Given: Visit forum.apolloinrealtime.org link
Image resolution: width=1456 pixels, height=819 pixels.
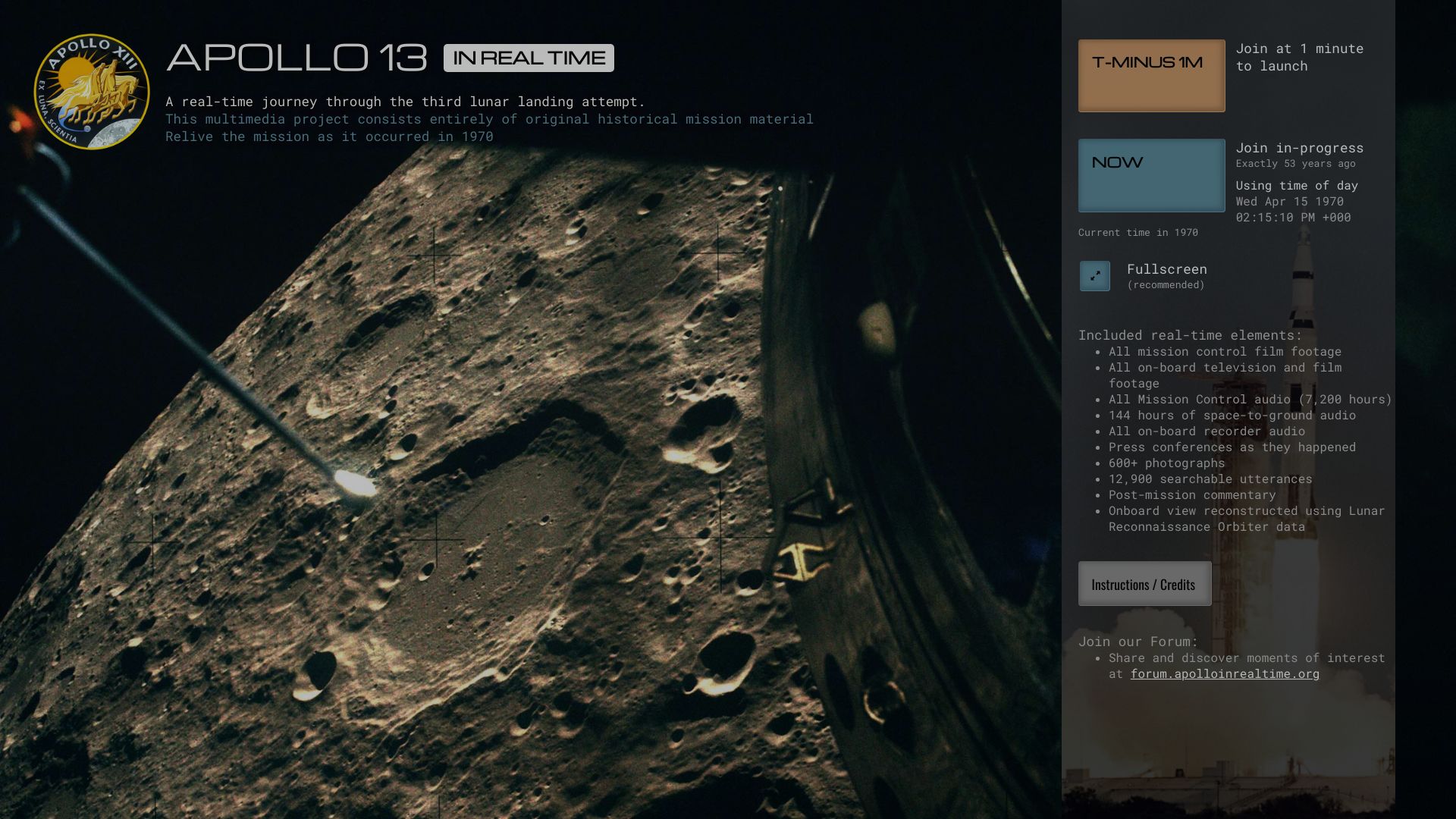Looking at the screenshot, I should point(1225,674).
